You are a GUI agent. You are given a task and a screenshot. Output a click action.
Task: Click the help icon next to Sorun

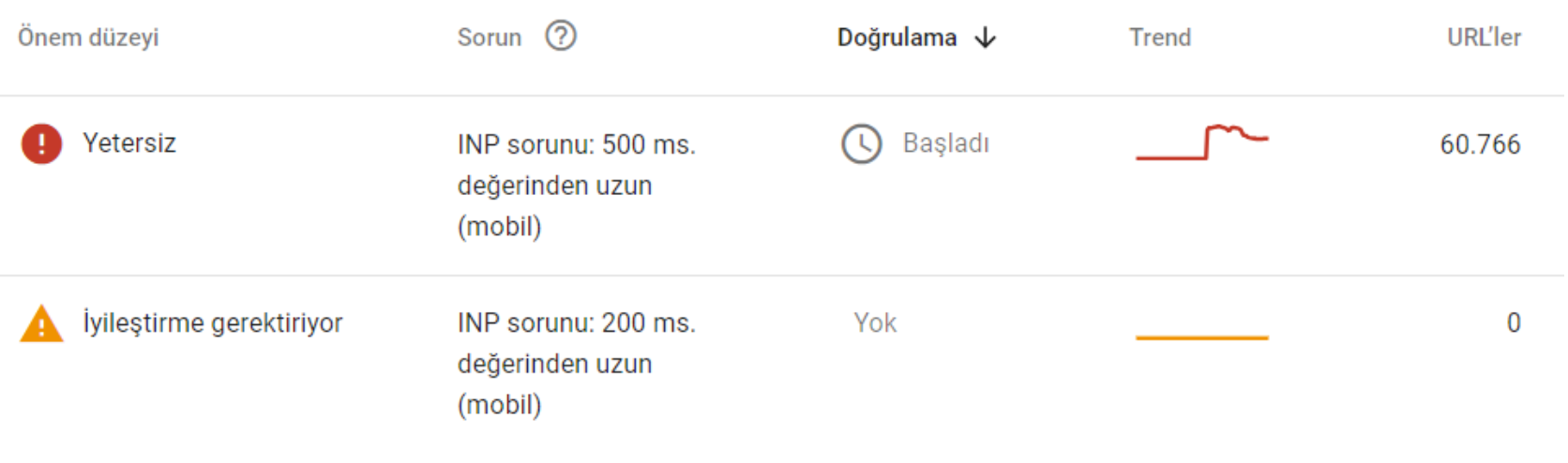[x=561, y=37]
